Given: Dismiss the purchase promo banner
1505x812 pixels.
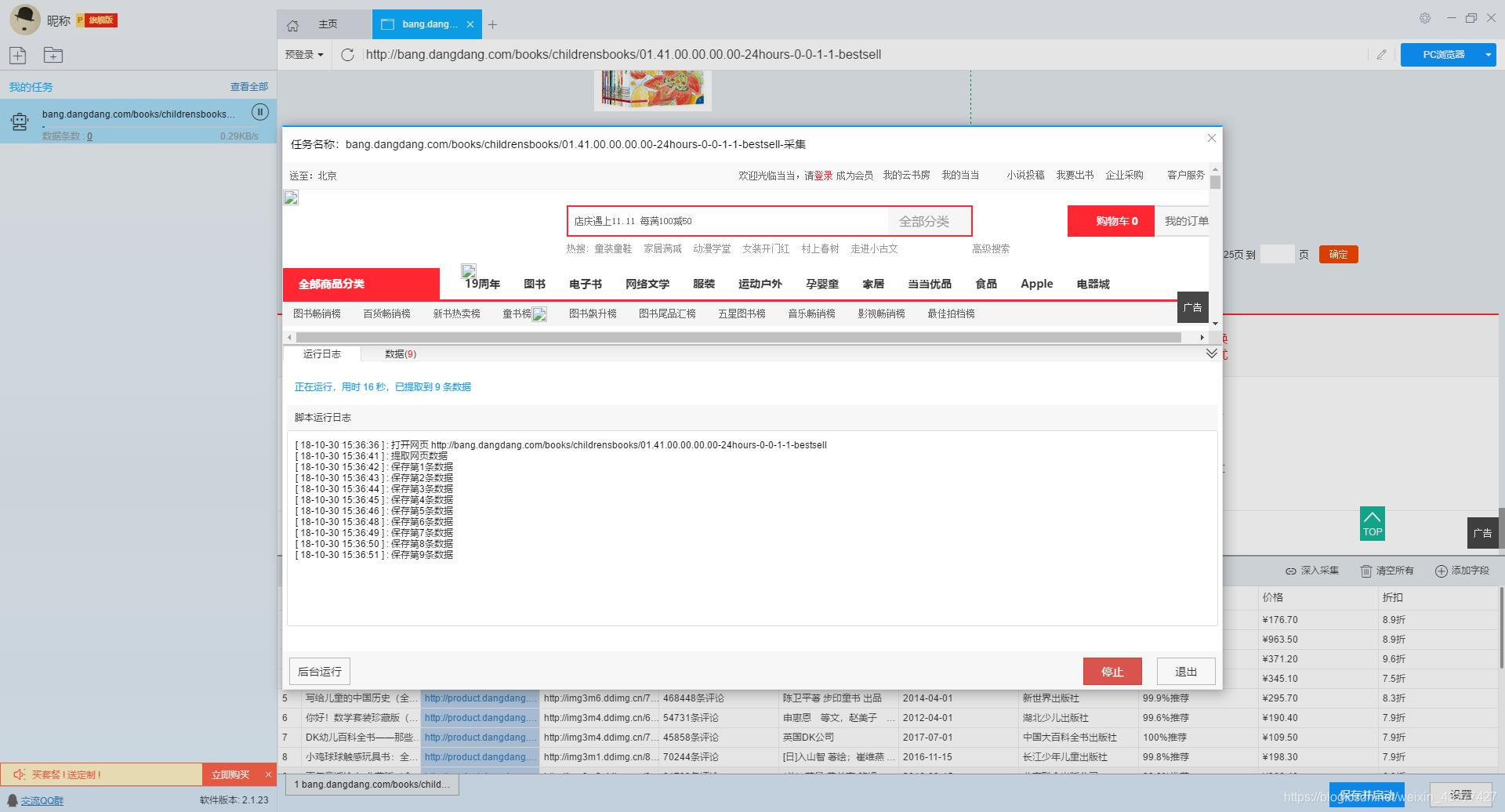Looking at the screenshot, I should 268,774.
